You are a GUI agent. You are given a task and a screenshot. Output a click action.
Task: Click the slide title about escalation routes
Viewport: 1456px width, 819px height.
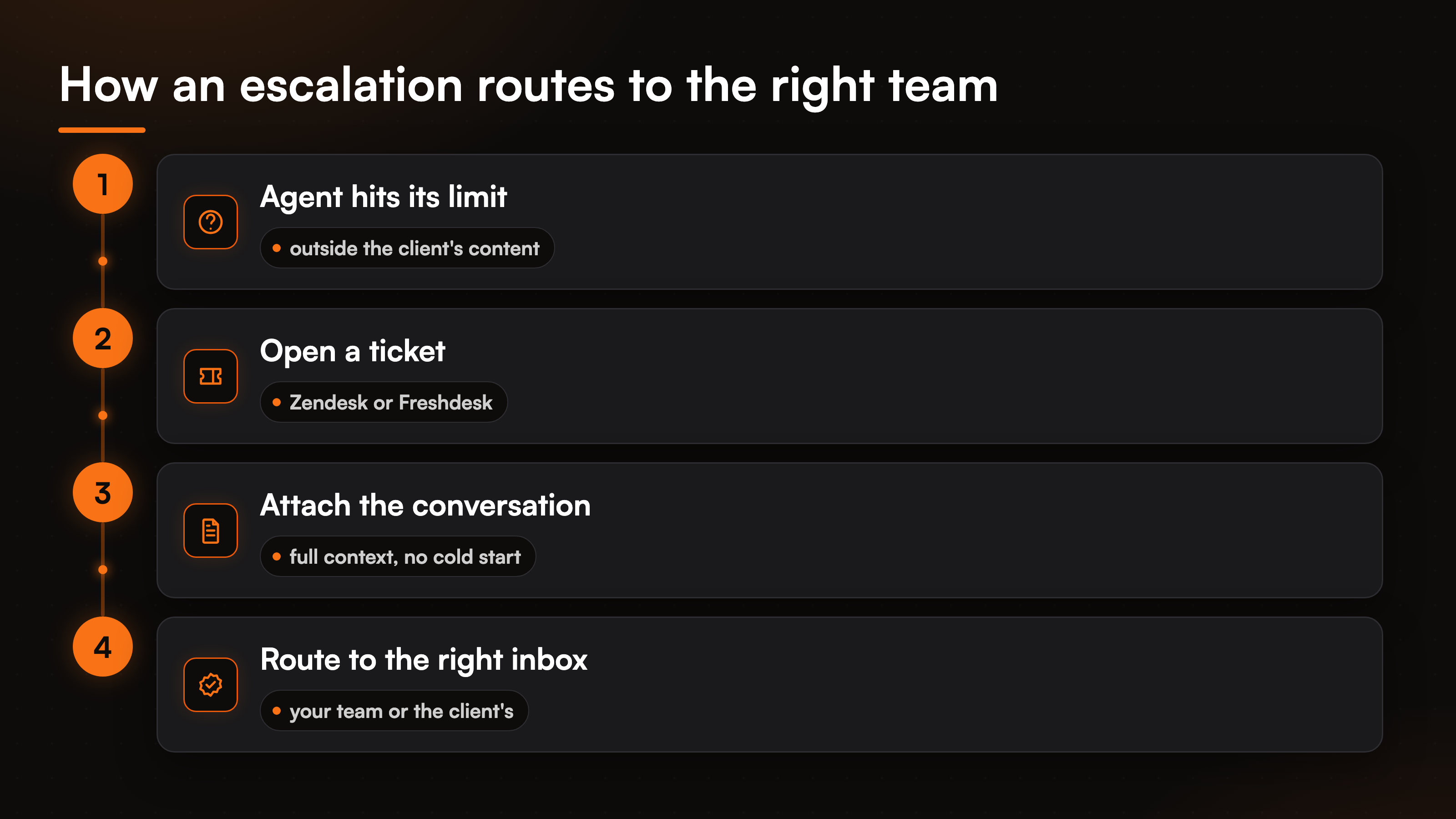[x=528, y=86]
